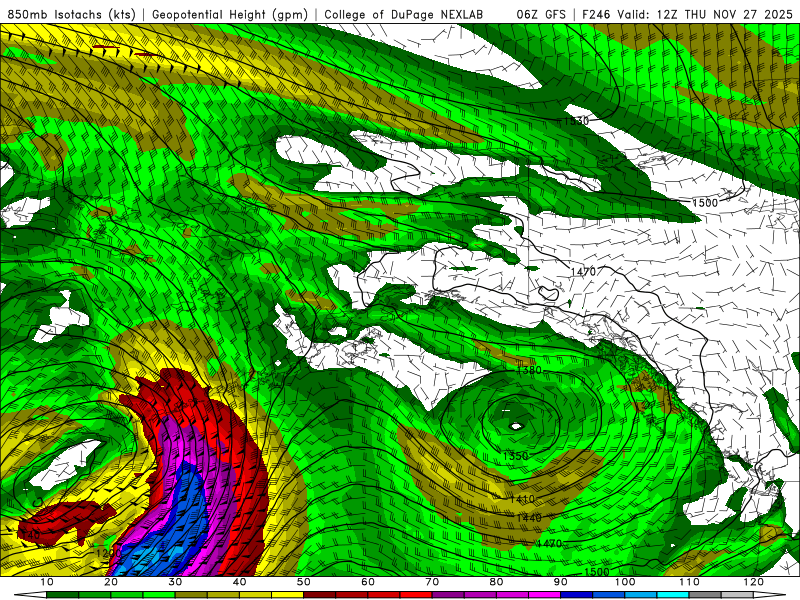The width and height of the screenshot is (800, 600).
Task: Click the '06Z GFS' model run label
Action: click(x=541, y=15)
